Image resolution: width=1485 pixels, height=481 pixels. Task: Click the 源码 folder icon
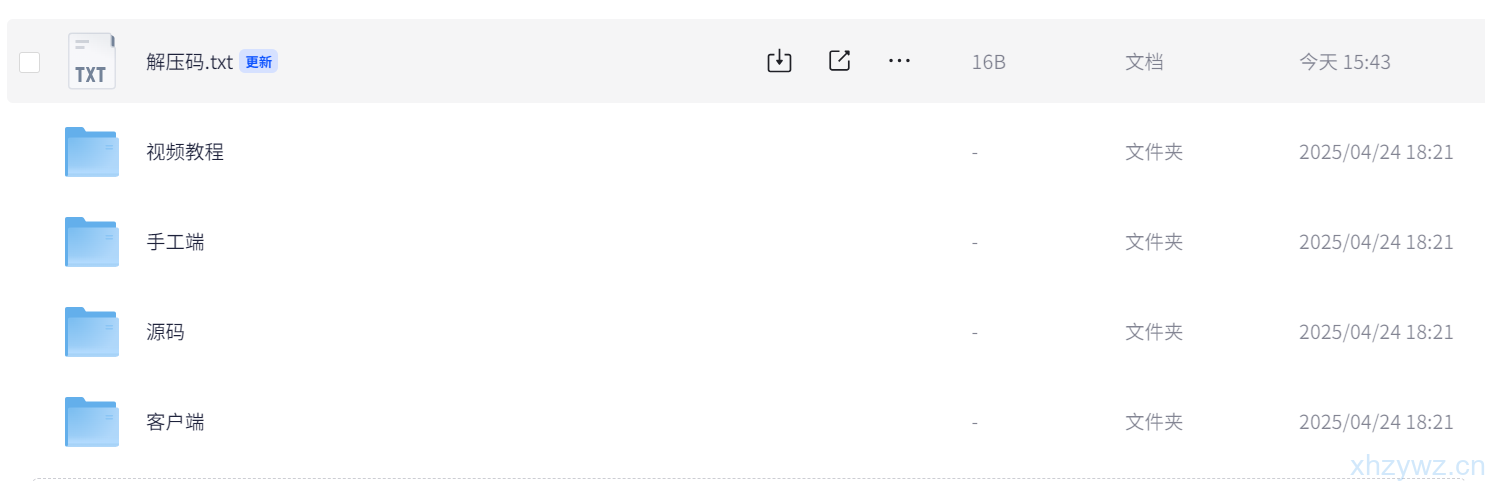click(91, 332)
